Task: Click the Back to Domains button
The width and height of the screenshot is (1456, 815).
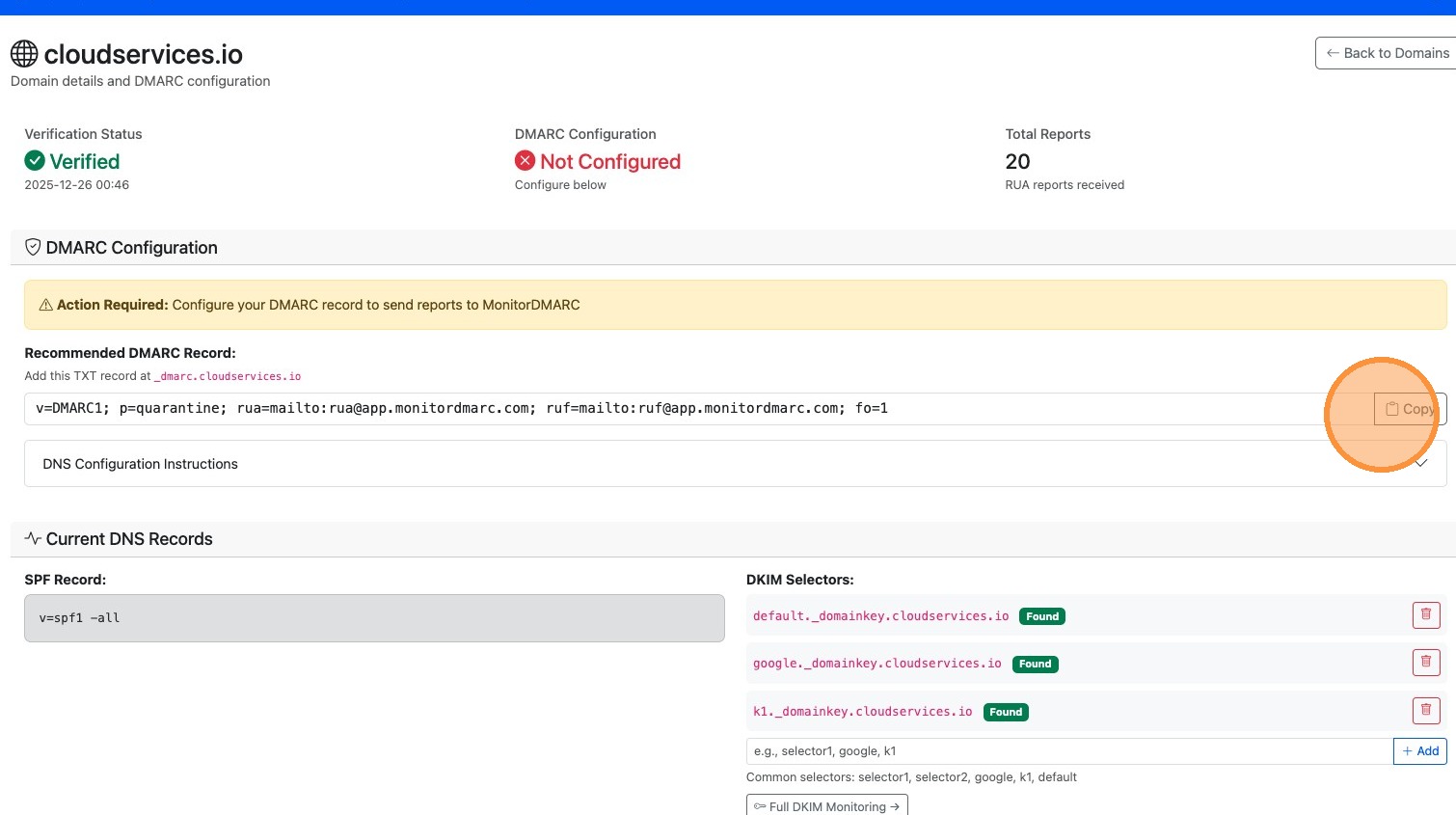Action: 1386,53
